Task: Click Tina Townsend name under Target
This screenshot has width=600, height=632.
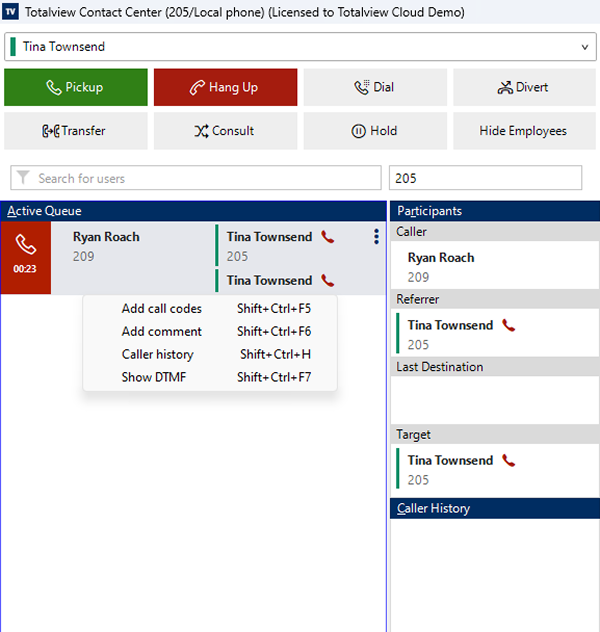Action: point(450,460)
